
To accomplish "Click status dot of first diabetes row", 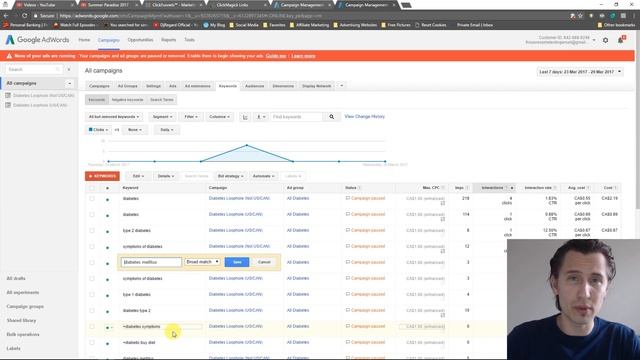I will tap(107, 200).
